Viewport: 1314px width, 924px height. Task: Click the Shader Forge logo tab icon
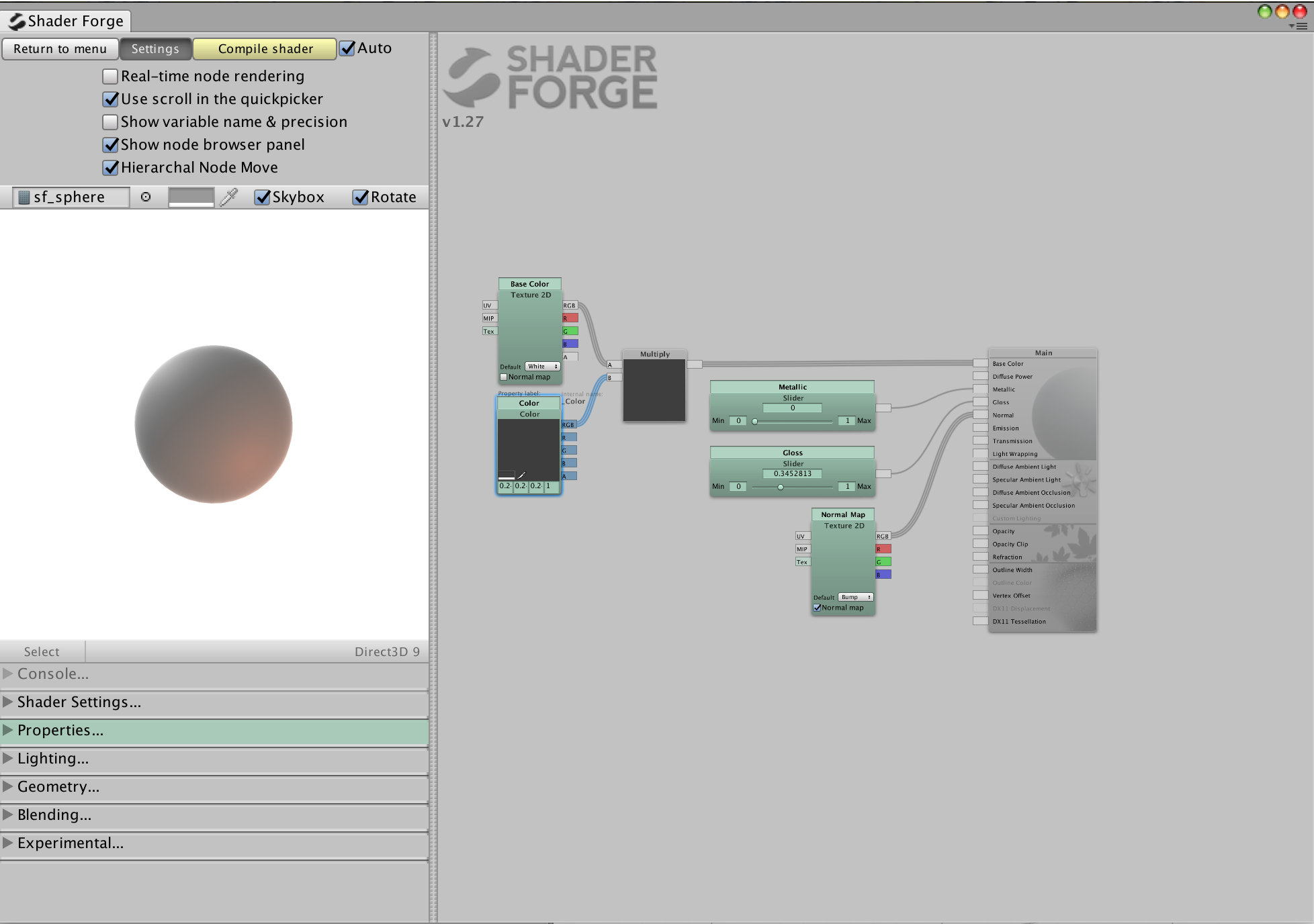tap(16, 21)
